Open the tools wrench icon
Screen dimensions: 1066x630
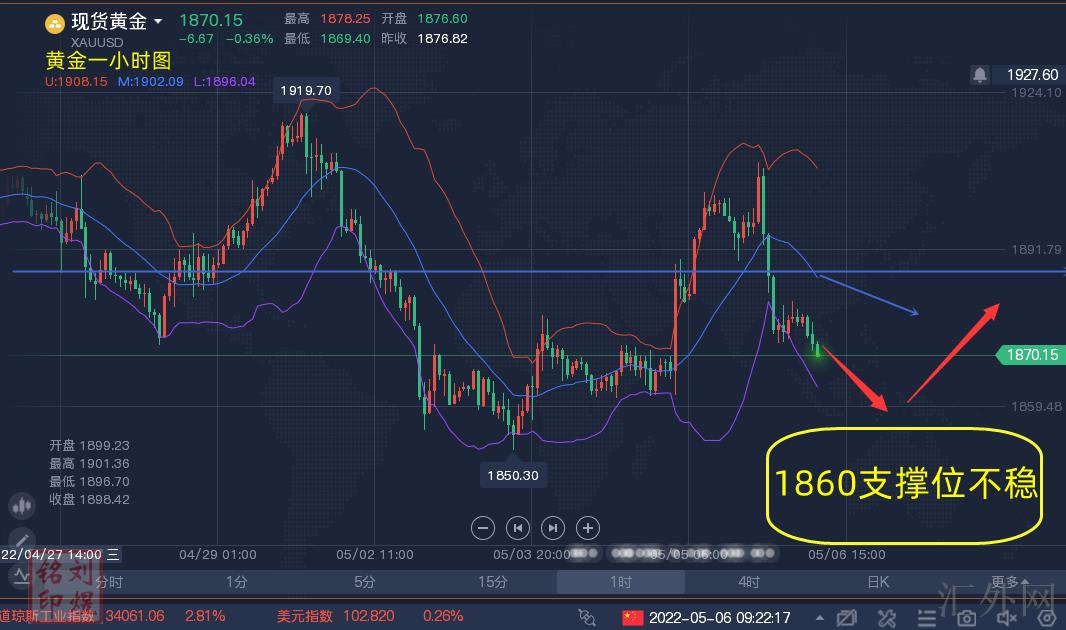[886, 617]
